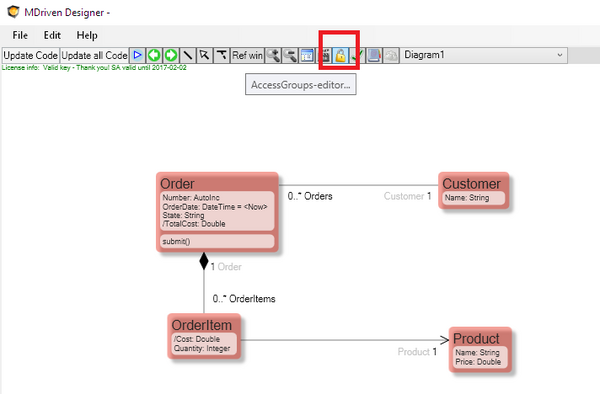Open the Help menu
The width and height of the screenshot is (600, 394).
(x=87, y=35)
